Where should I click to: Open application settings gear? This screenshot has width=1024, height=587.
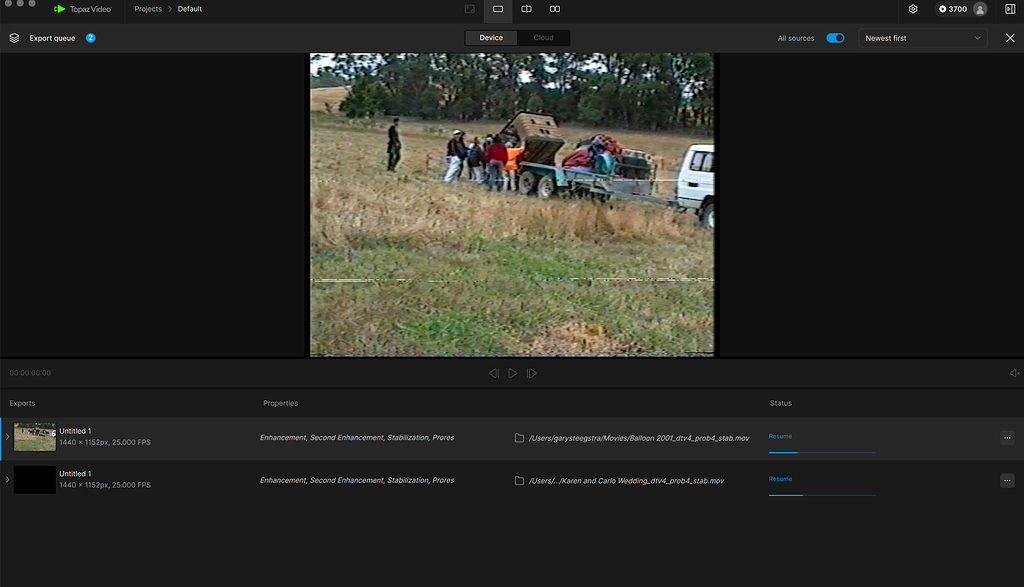(913, 9)
